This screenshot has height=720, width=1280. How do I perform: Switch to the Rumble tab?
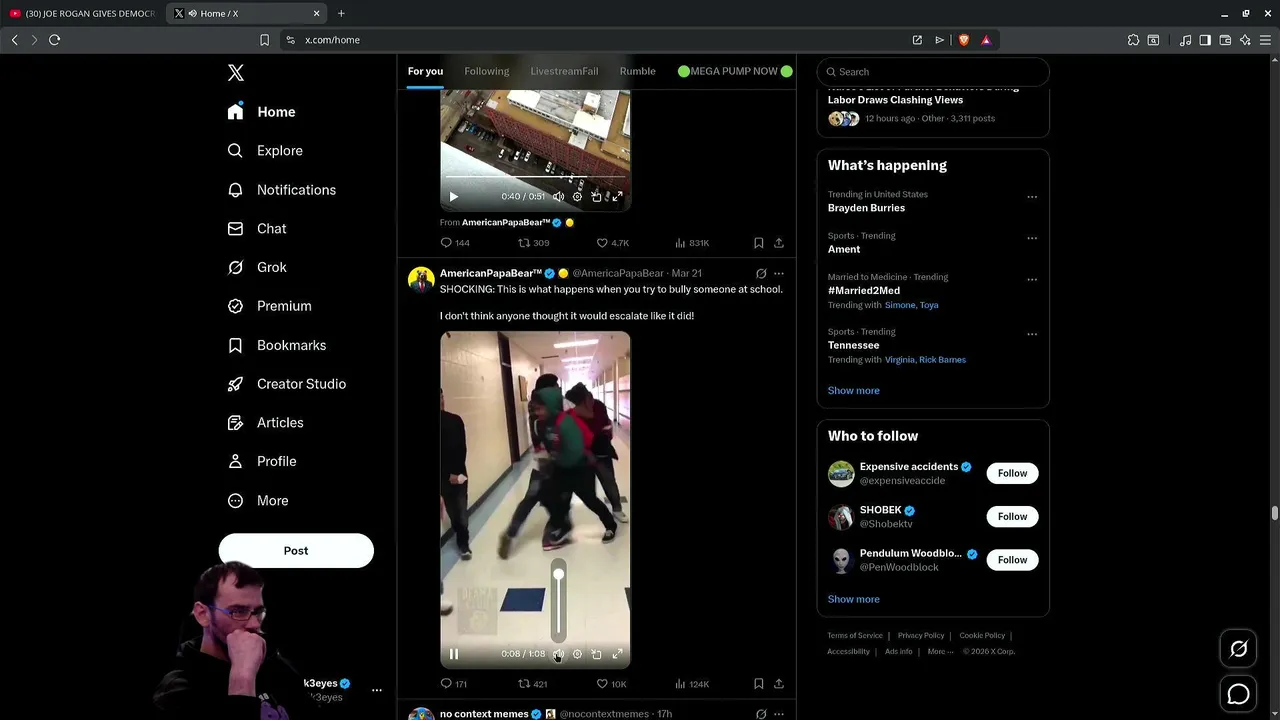pos(637,71)
